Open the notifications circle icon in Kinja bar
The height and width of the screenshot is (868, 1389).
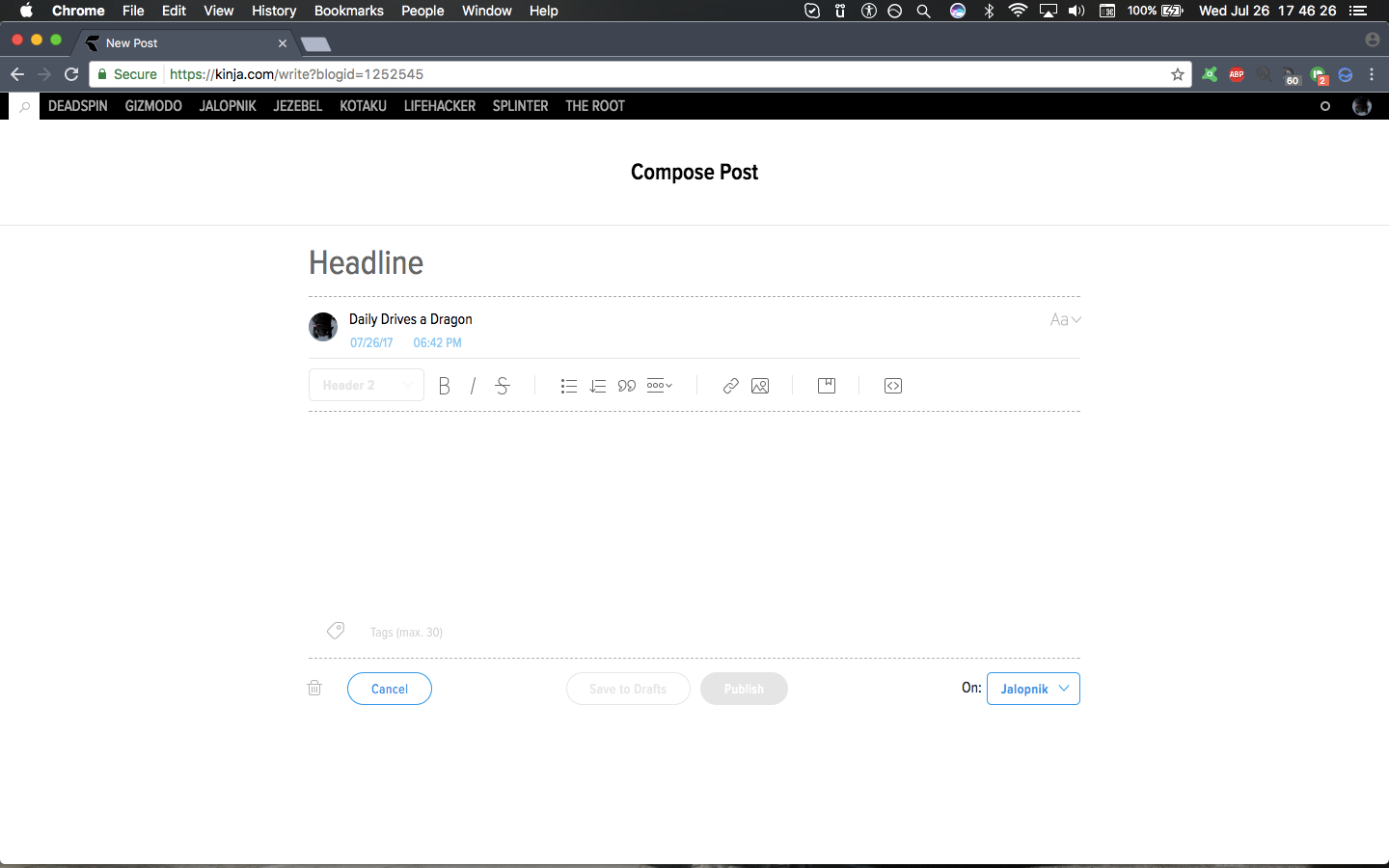(x=1325, y=106)
